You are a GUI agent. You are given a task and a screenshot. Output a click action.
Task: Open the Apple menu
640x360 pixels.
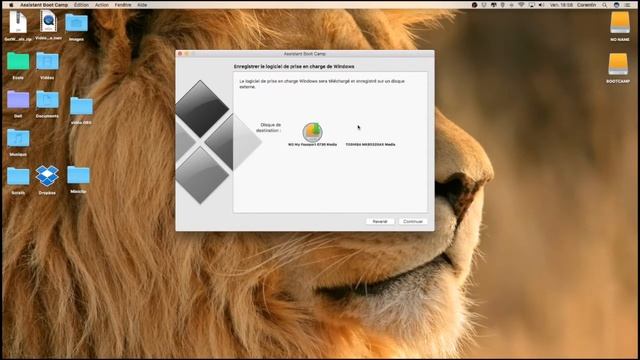tap(11, 5)
